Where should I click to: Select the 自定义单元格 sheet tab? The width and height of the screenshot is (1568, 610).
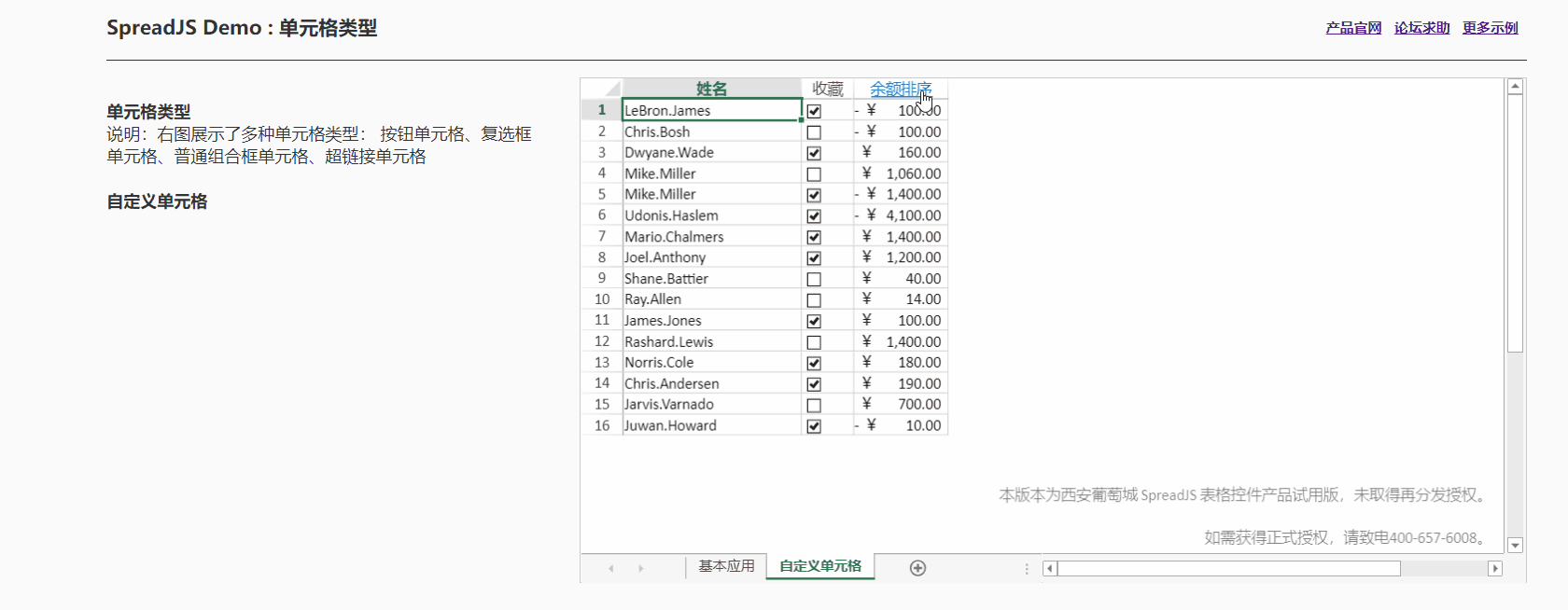[x=820, y=566]
